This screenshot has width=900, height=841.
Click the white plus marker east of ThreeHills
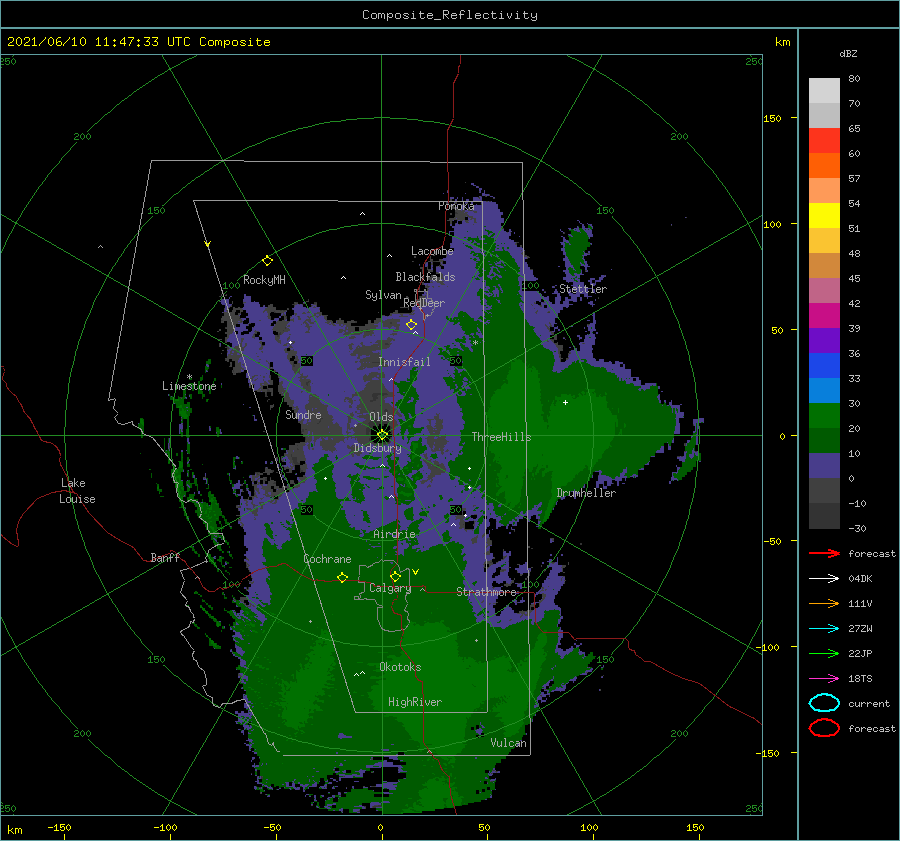point(565,402)
